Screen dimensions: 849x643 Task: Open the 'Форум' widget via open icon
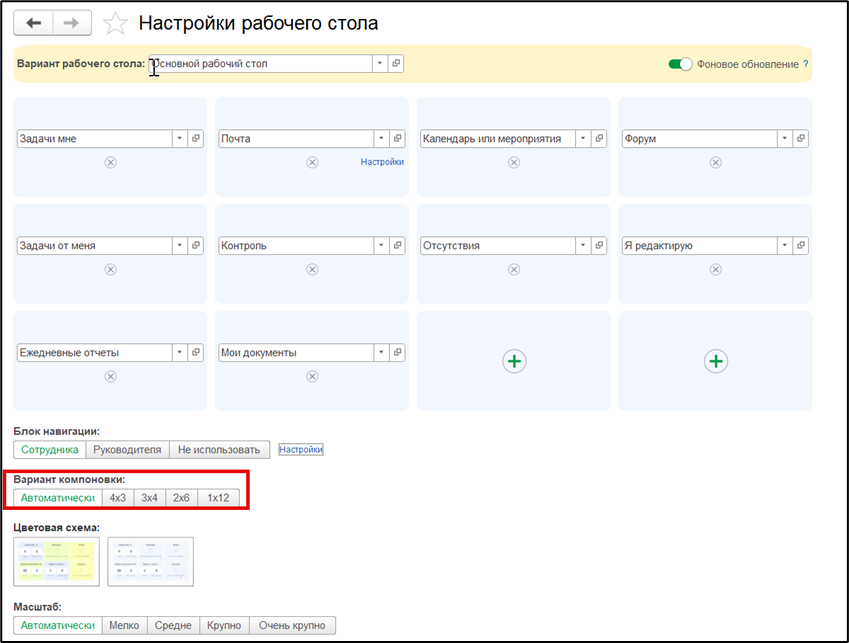coord(801,139)
